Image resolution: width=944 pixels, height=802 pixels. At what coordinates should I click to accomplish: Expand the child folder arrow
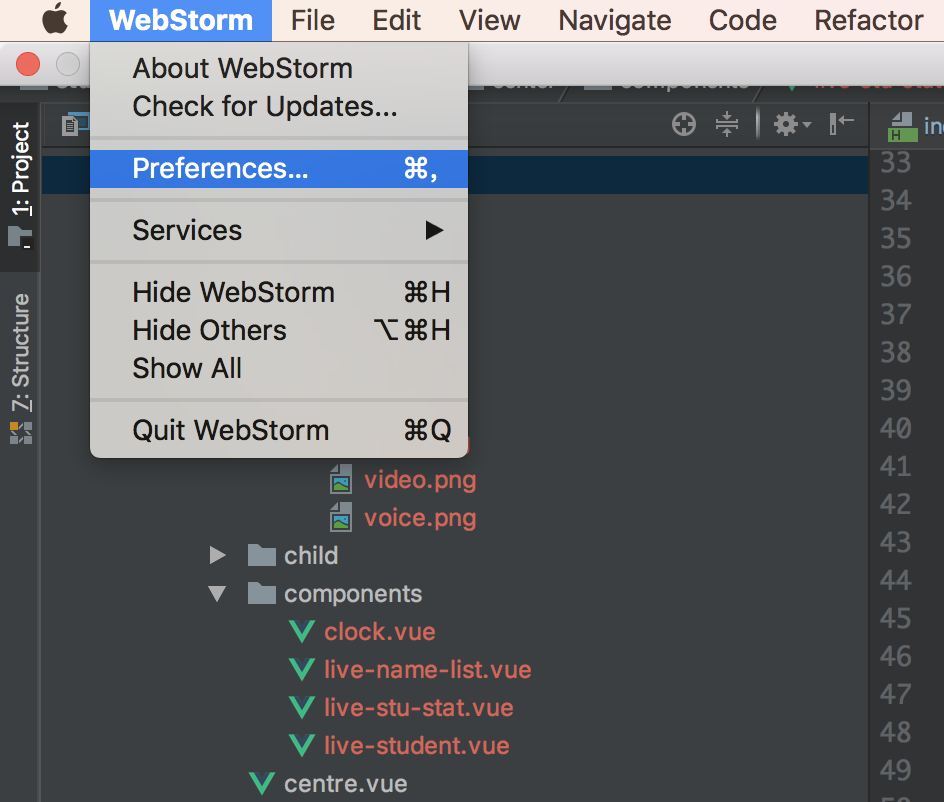(217, 556)
